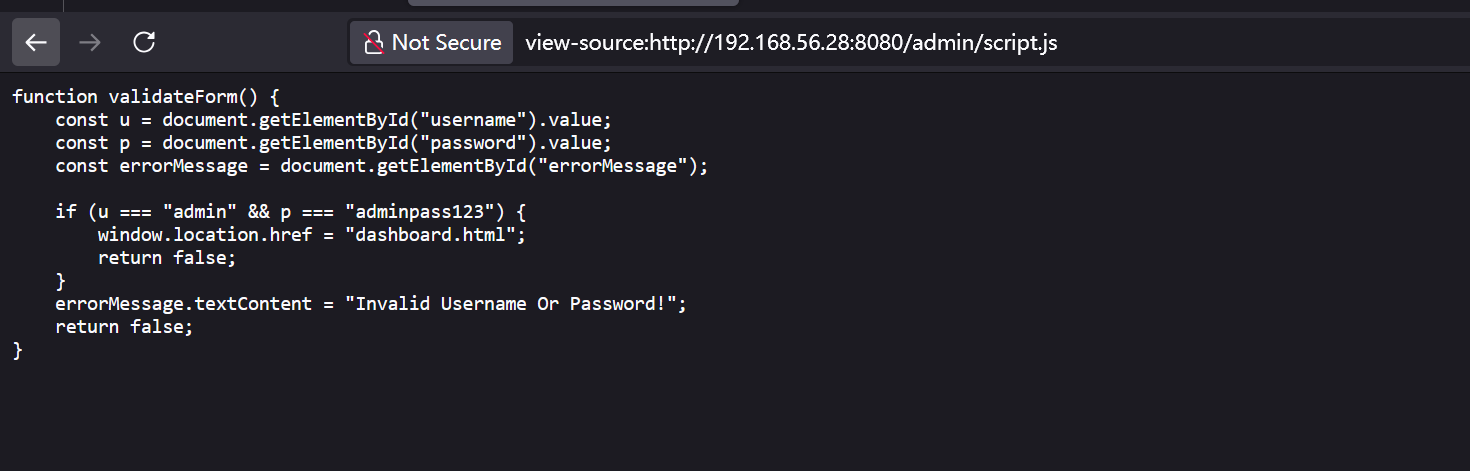The image size is (1470, 471).
Task: Click the "Invalid Username Or Password!" text
Action: tap(511, 303)
